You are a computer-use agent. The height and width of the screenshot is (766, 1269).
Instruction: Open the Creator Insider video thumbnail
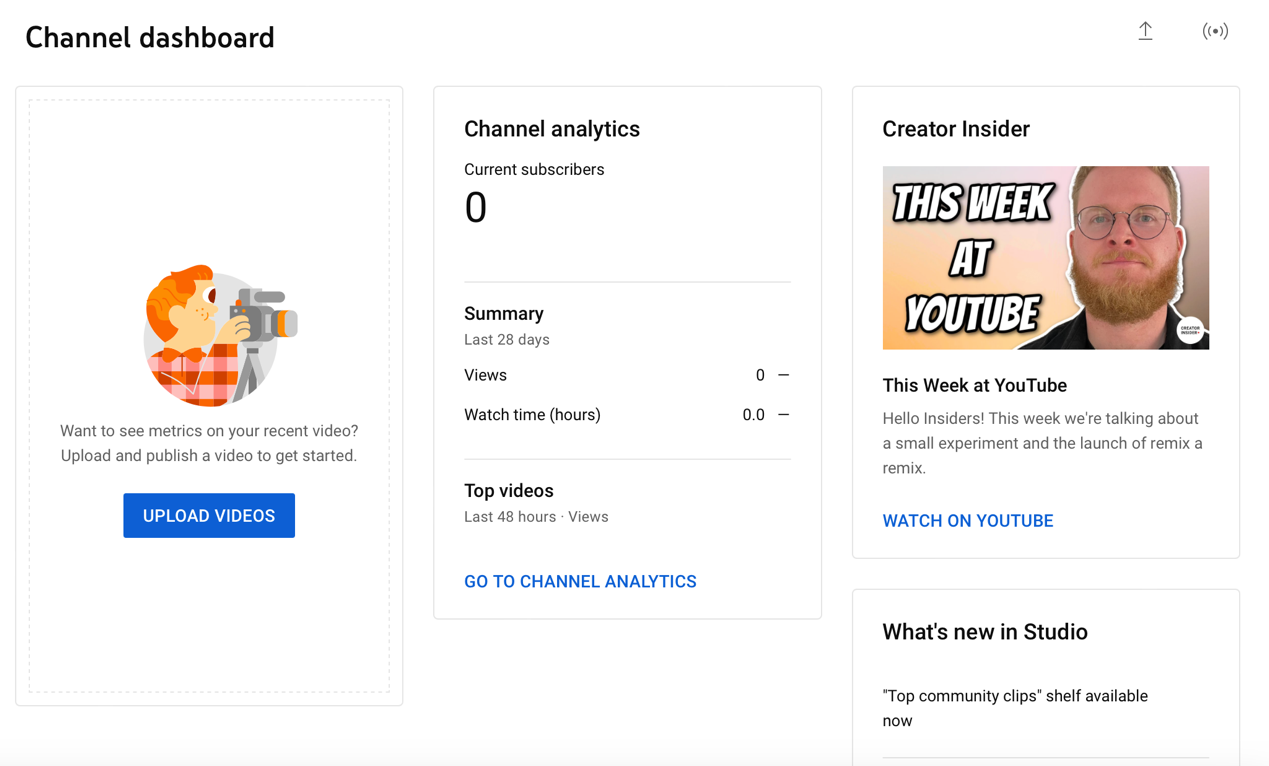[x=1045, y=257]
